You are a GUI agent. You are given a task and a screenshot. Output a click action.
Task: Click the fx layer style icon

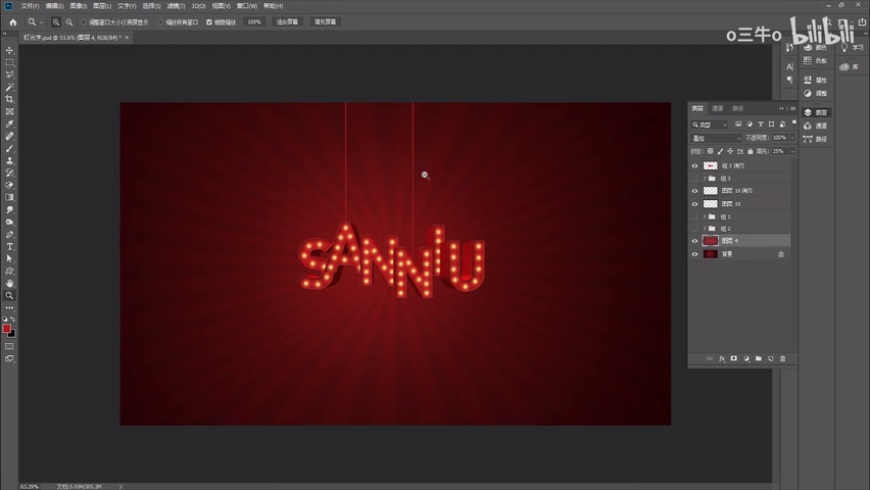[x=721, y=358]
